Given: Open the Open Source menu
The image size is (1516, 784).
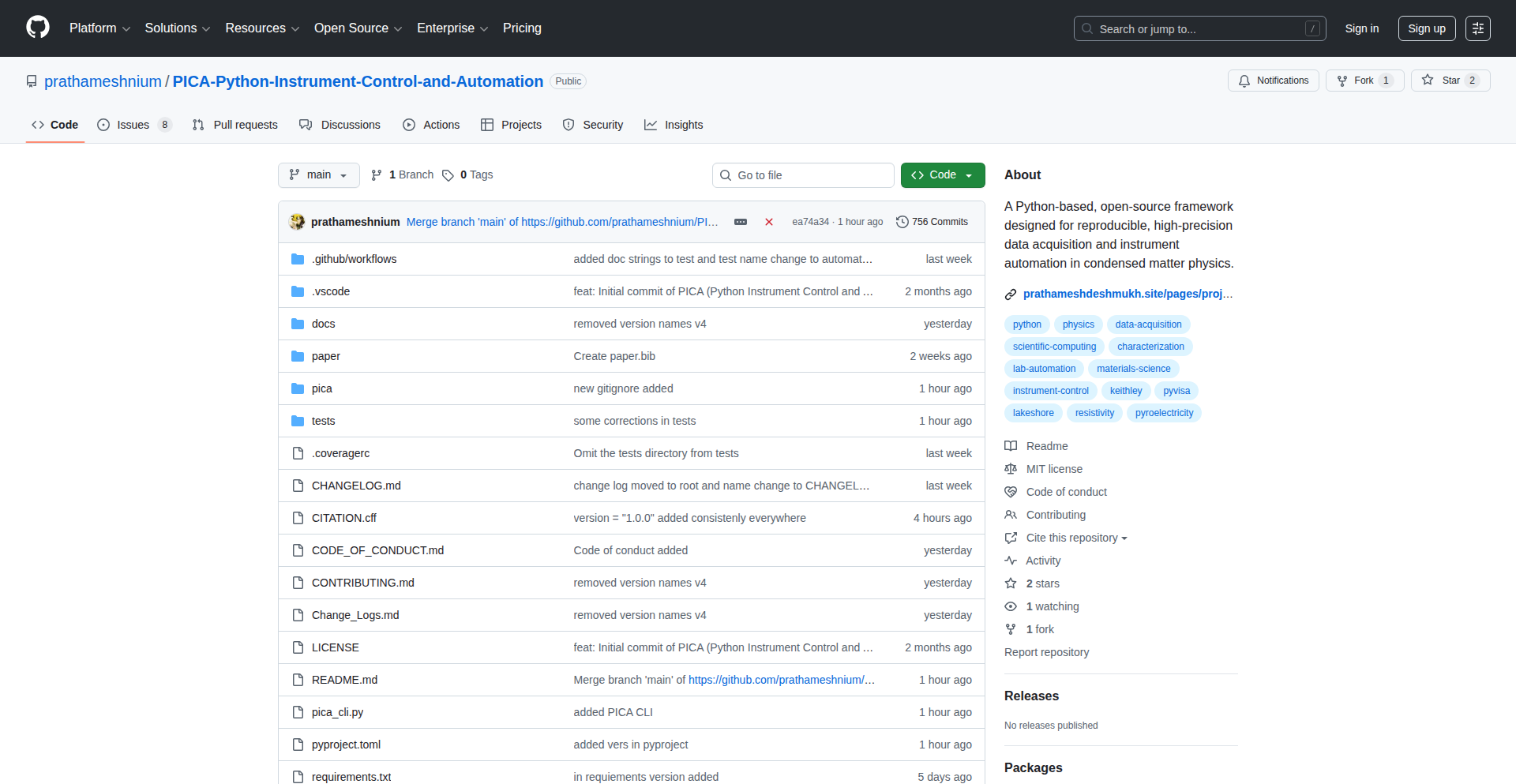Looking at the screenshot, I should 357,28.
